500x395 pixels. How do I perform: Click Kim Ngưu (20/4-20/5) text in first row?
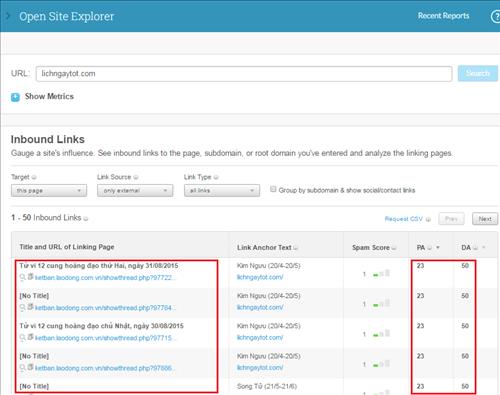[269, 266]
